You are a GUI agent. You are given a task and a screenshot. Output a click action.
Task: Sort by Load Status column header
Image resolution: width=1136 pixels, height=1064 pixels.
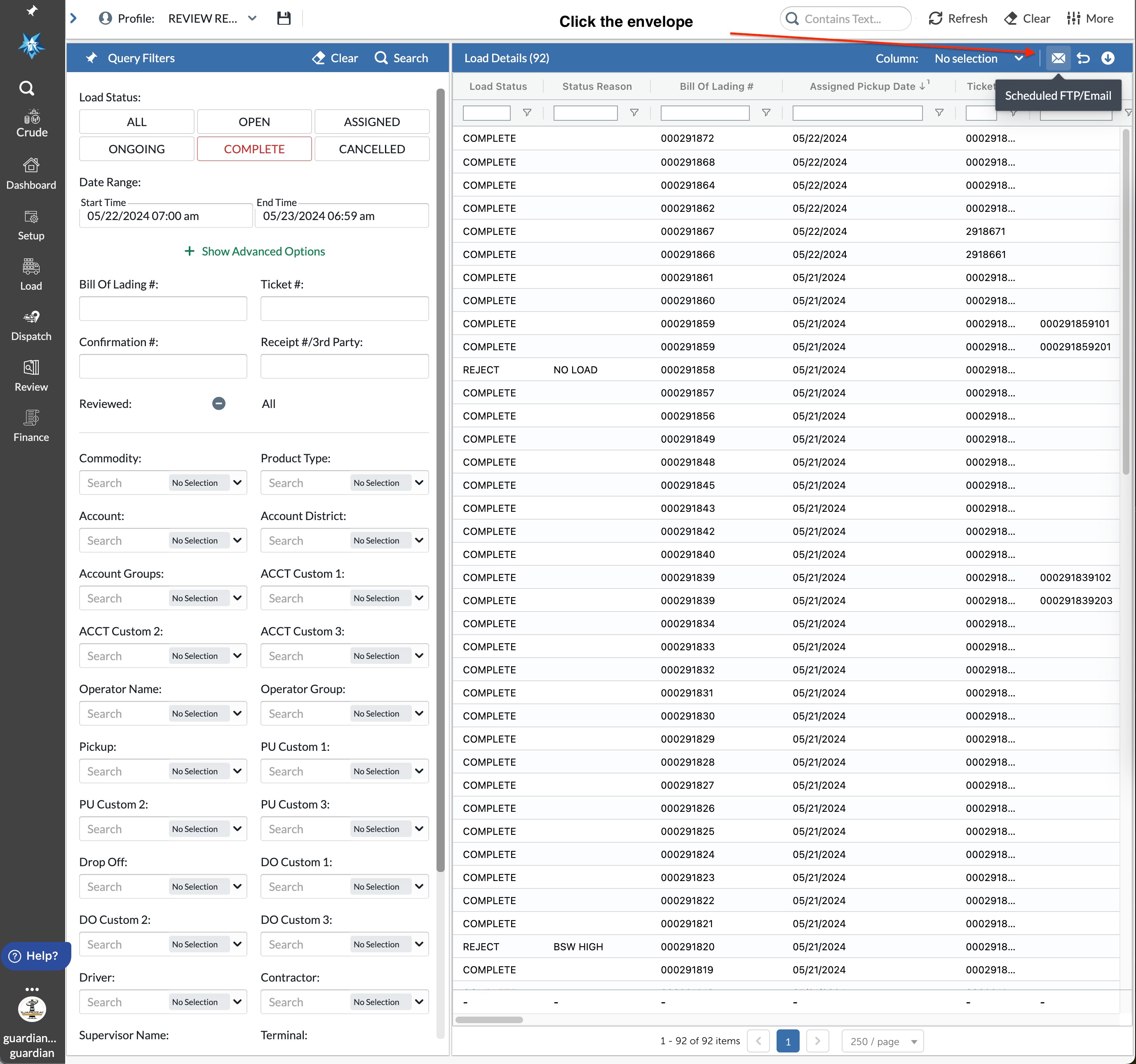click(x=498, y=86)
